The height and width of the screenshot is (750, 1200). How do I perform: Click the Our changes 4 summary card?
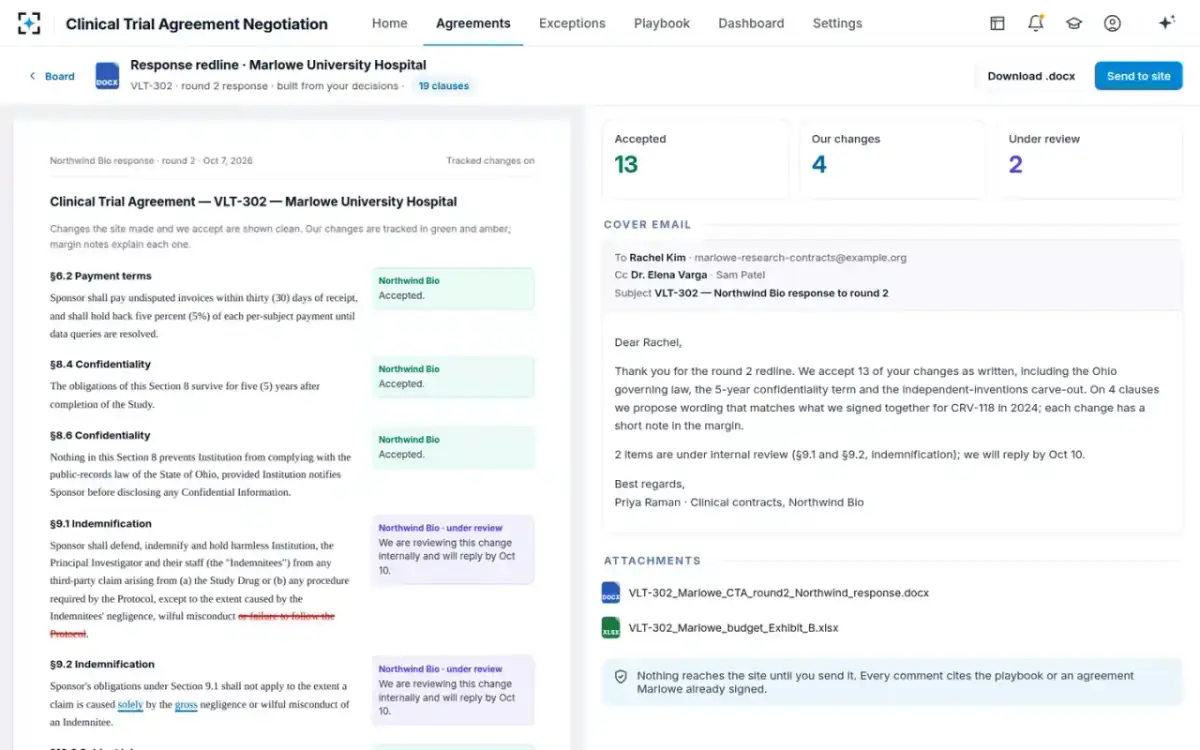[891, 159]
